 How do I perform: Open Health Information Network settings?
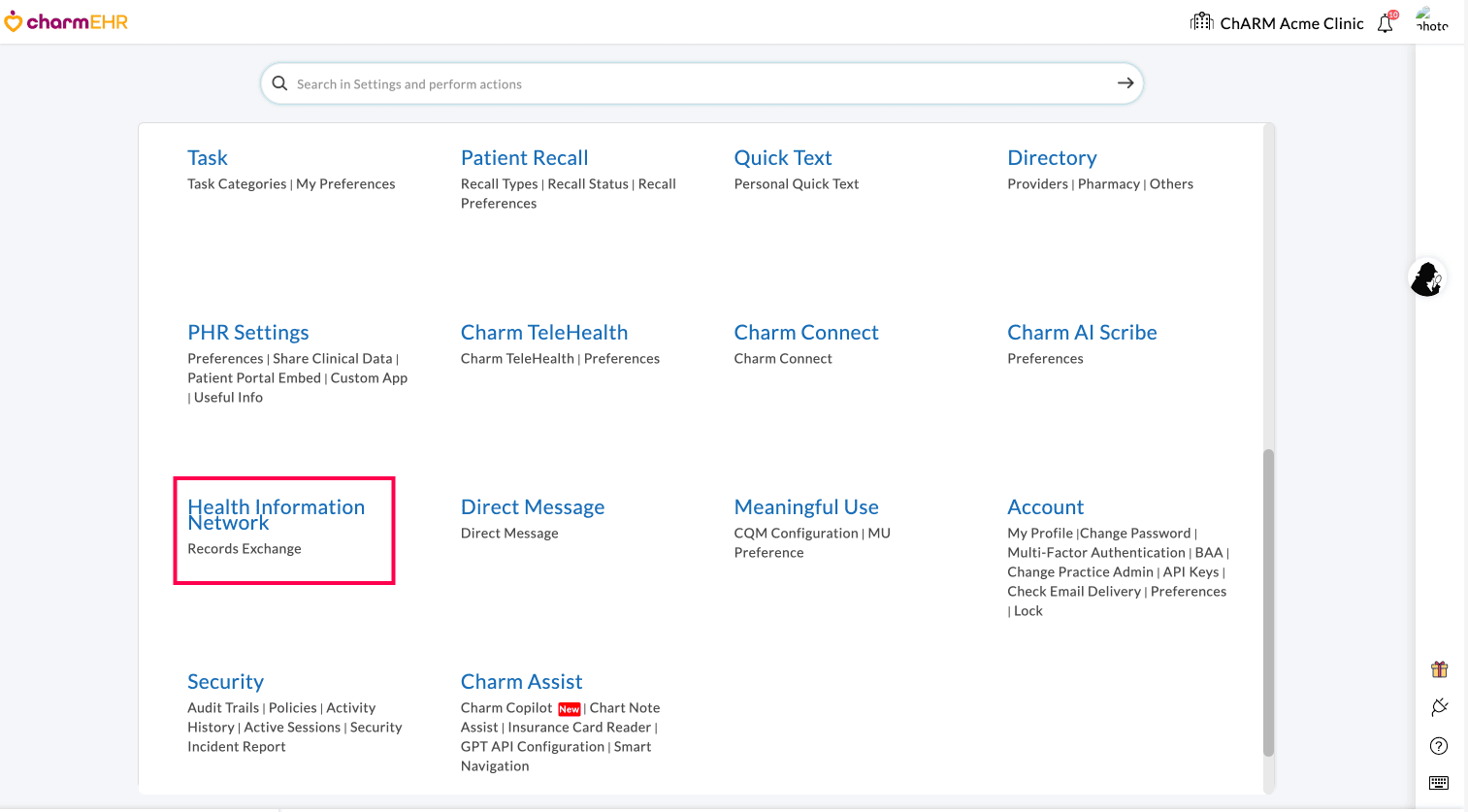click(x=277, y=514)
